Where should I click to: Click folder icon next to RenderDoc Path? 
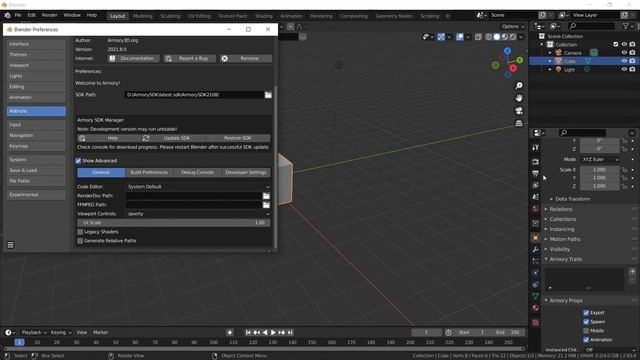[x=266, y=196]
